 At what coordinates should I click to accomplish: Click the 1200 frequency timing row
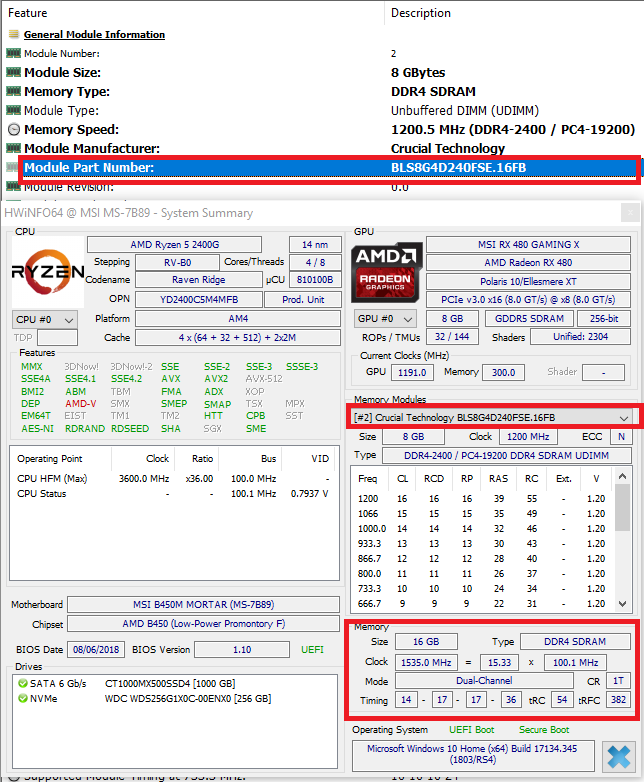(483, 499)
